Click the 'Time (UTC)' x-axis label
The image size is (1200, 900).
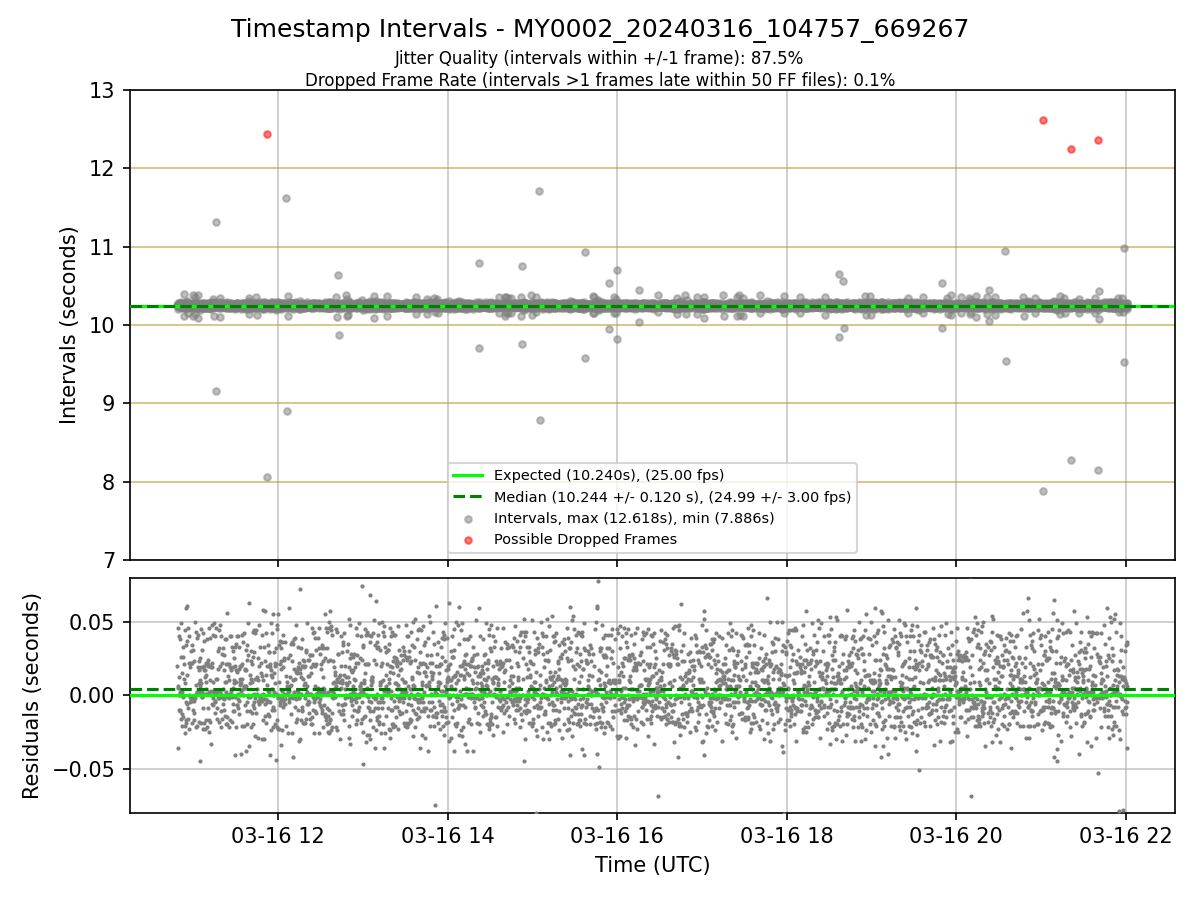[652, 865]
